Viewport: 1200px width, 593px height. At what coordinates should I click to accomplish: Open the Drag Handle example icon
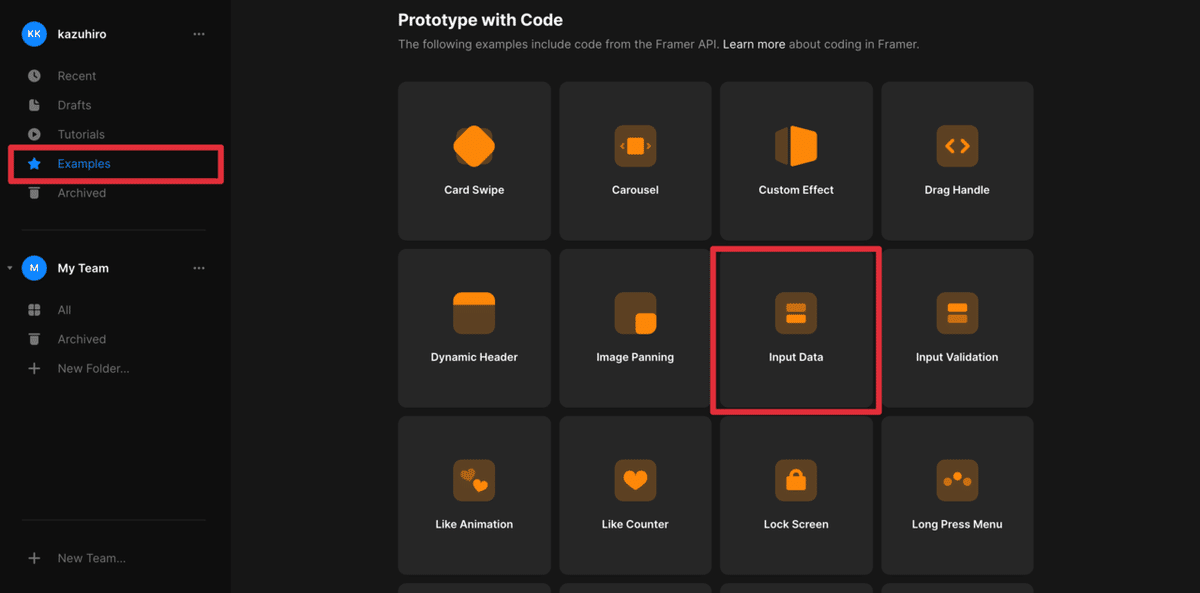pos(957,146)
